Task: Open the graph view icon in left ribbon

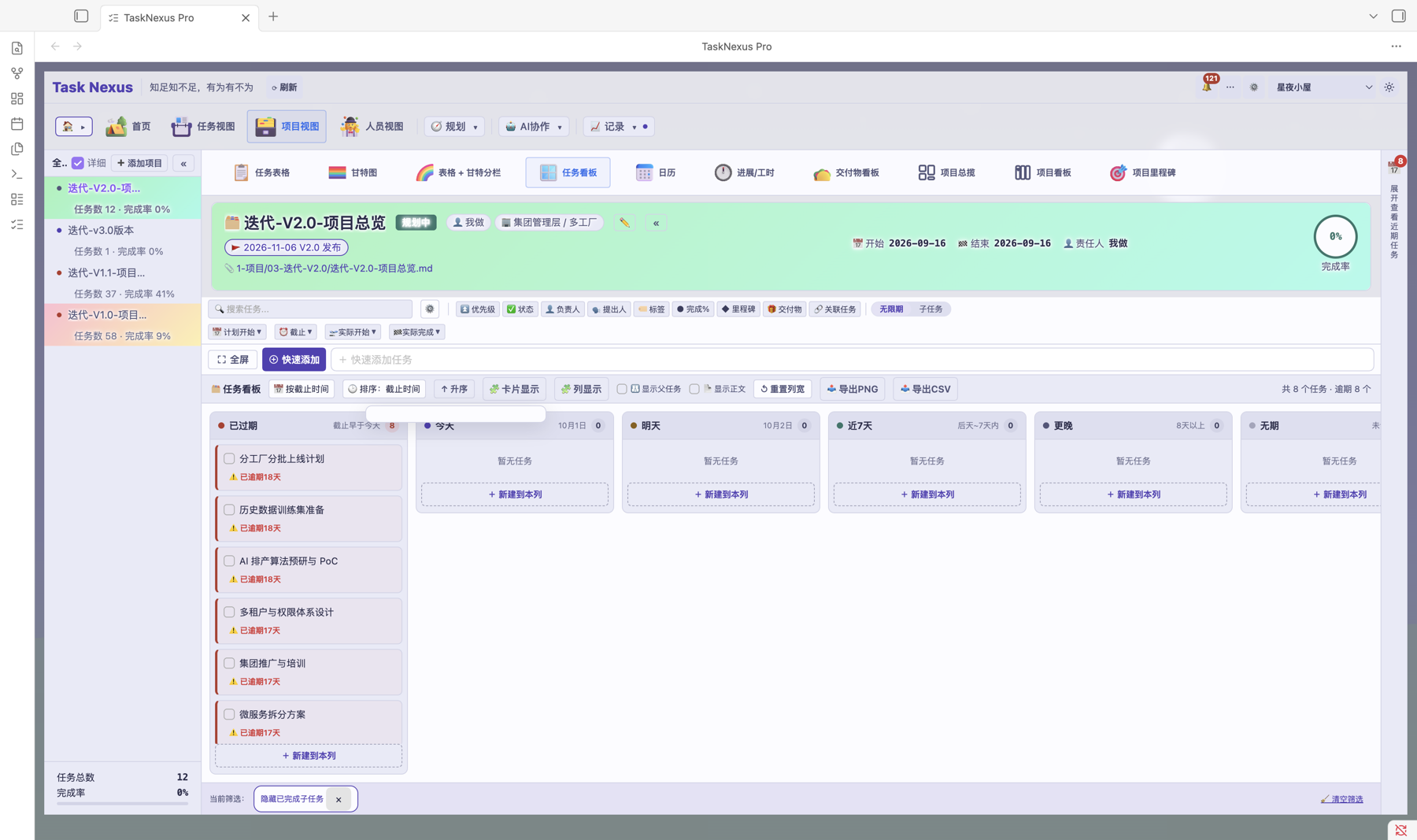Action: click(x=17, y=73)
